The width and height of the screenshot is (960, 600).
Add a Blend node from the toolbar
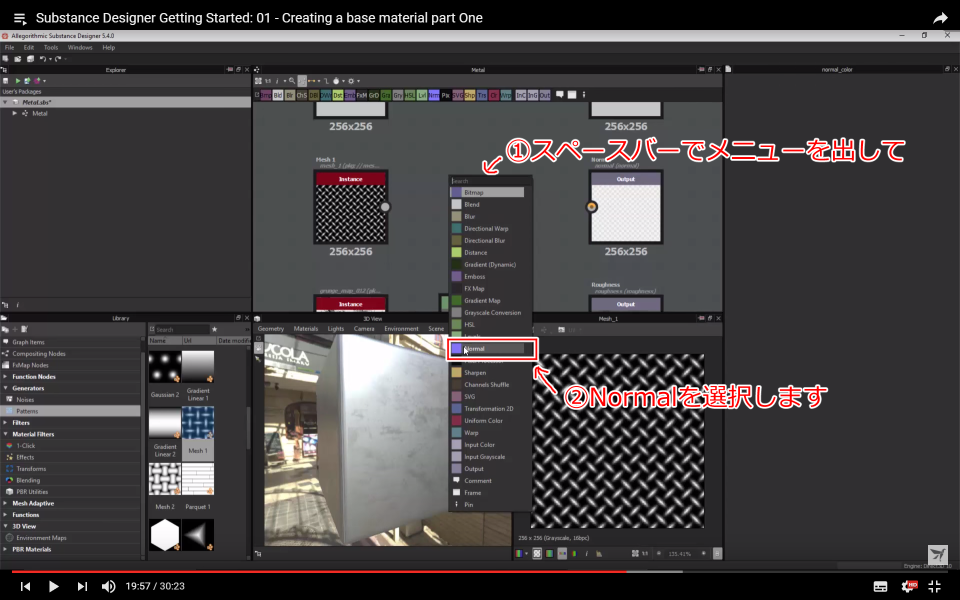click(x=278, y=95)
